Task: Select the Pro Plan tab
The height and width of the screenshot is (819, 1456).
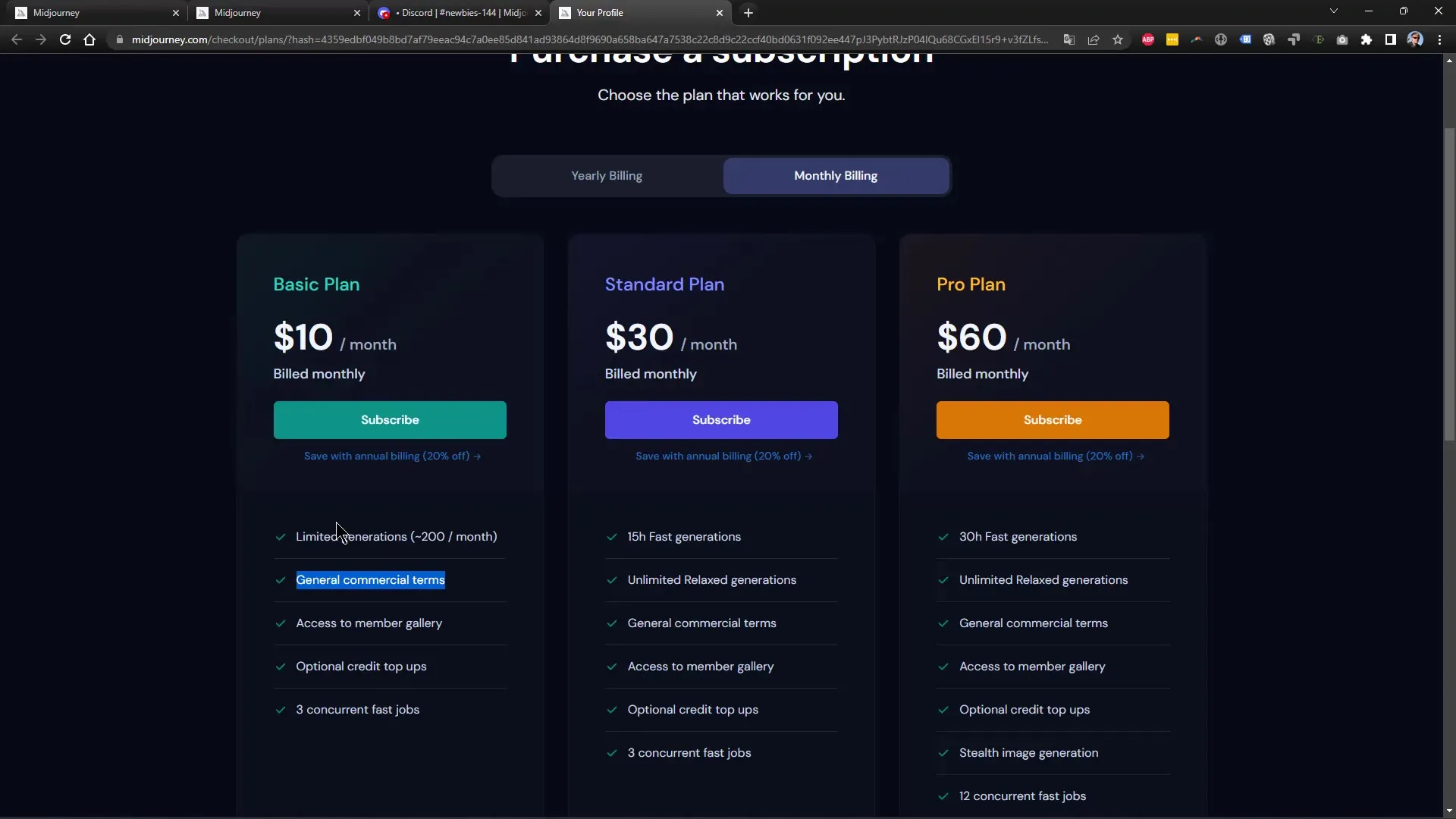Action: tap(971, 284)
